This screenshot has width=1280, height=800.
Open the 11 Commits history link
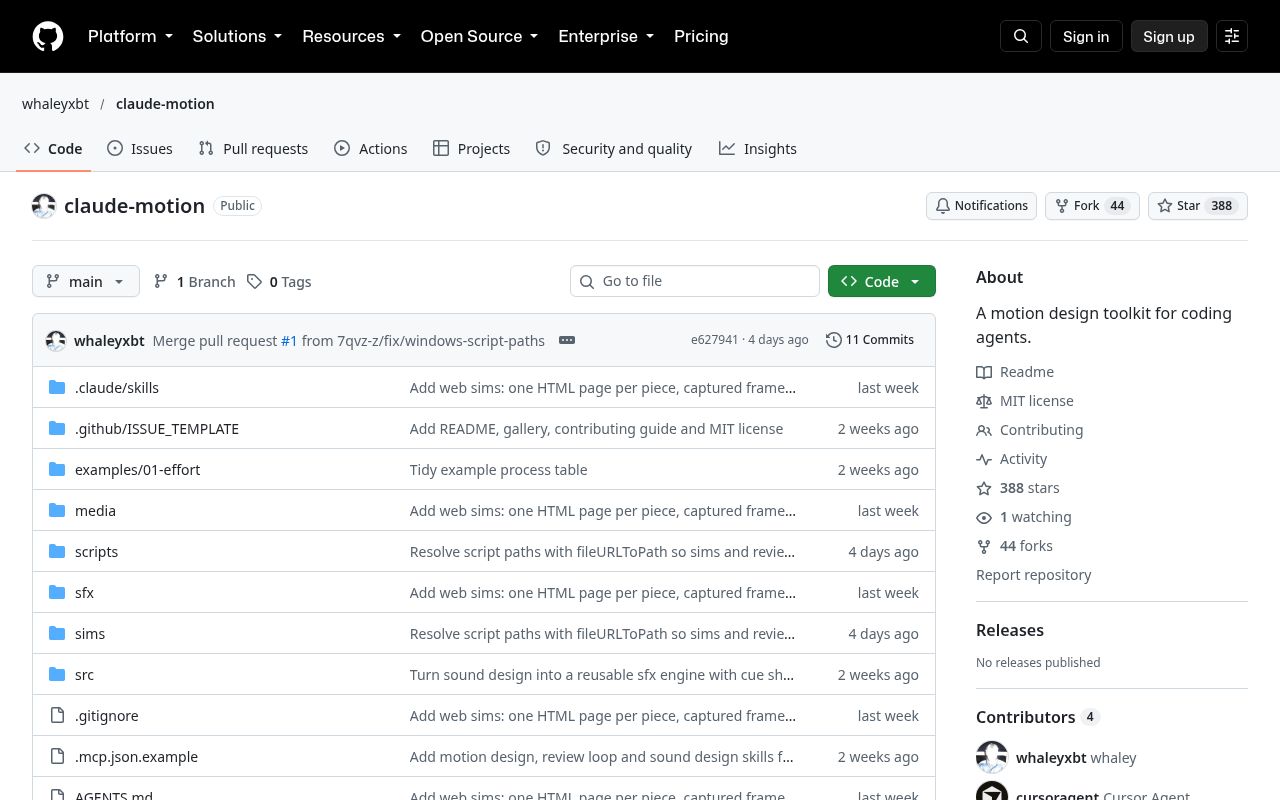click(x=870, y=340)
